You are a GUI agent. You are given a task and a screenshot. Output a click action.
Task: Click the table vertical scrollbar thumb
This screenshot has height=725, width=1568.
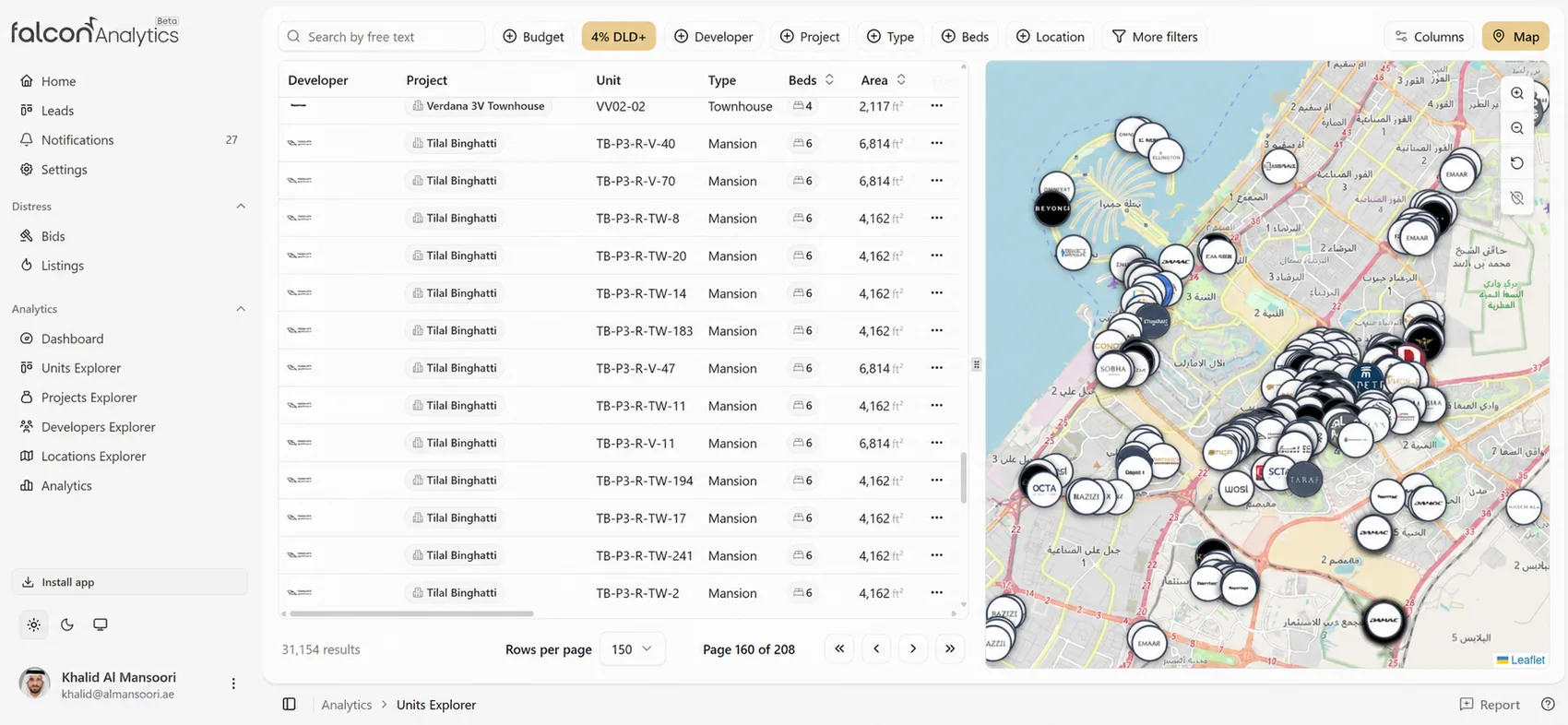(x=964, y=478)
